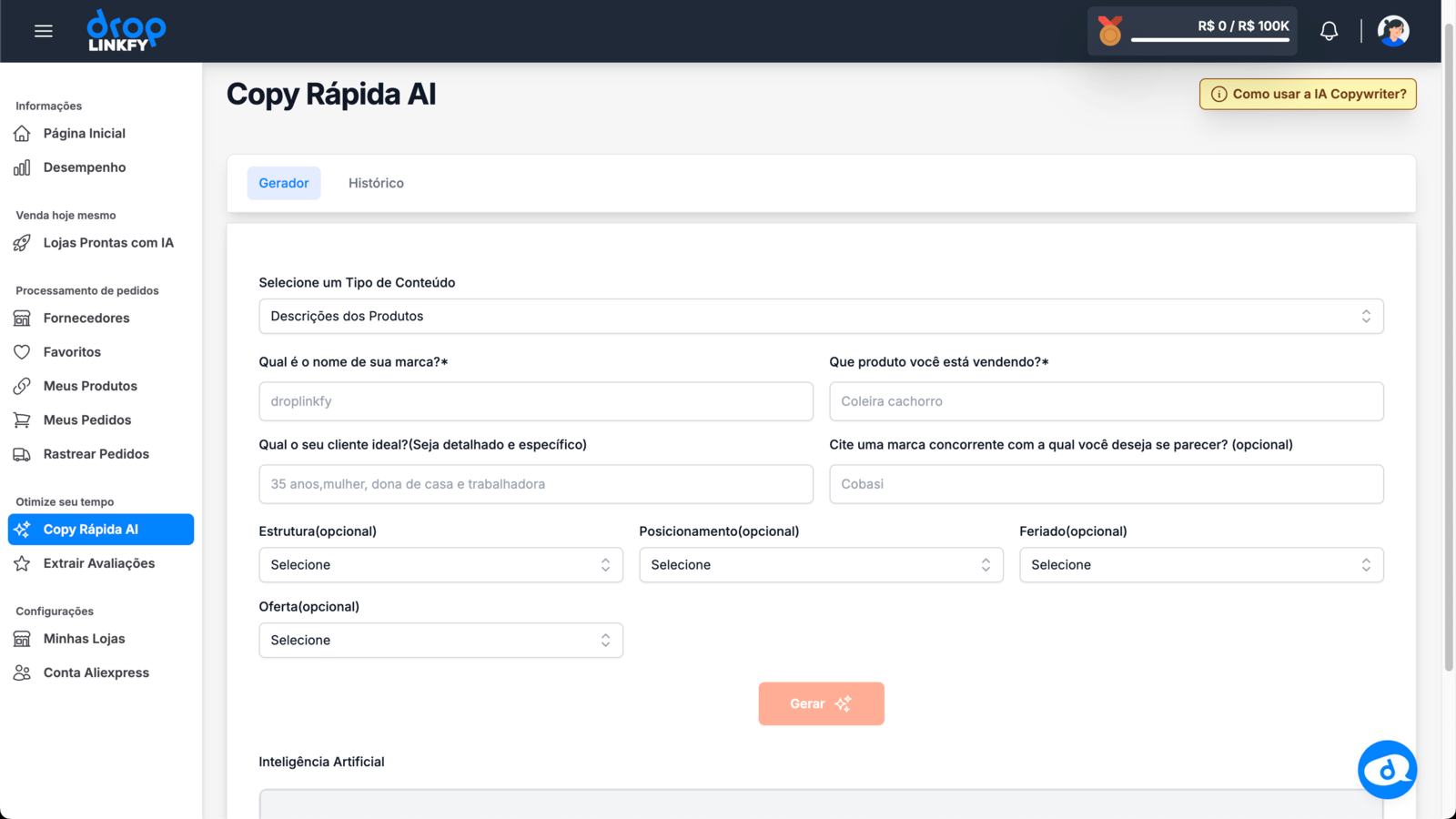Viewport: 1456px width, 819px height.
Task: Click the Gerar button
Action: click(x=821, y=703)
